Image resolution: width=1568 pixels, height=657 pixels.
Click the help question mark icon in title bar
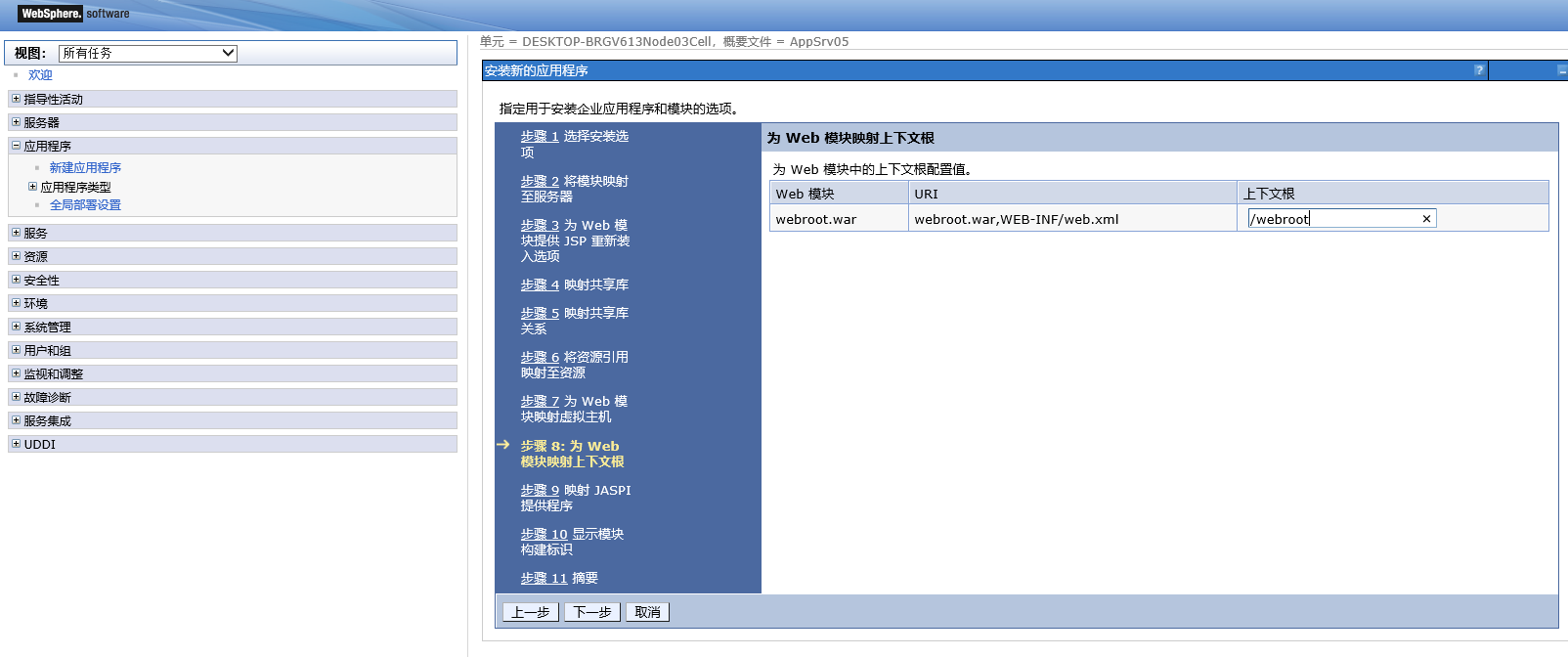(x=1479, y=70)
